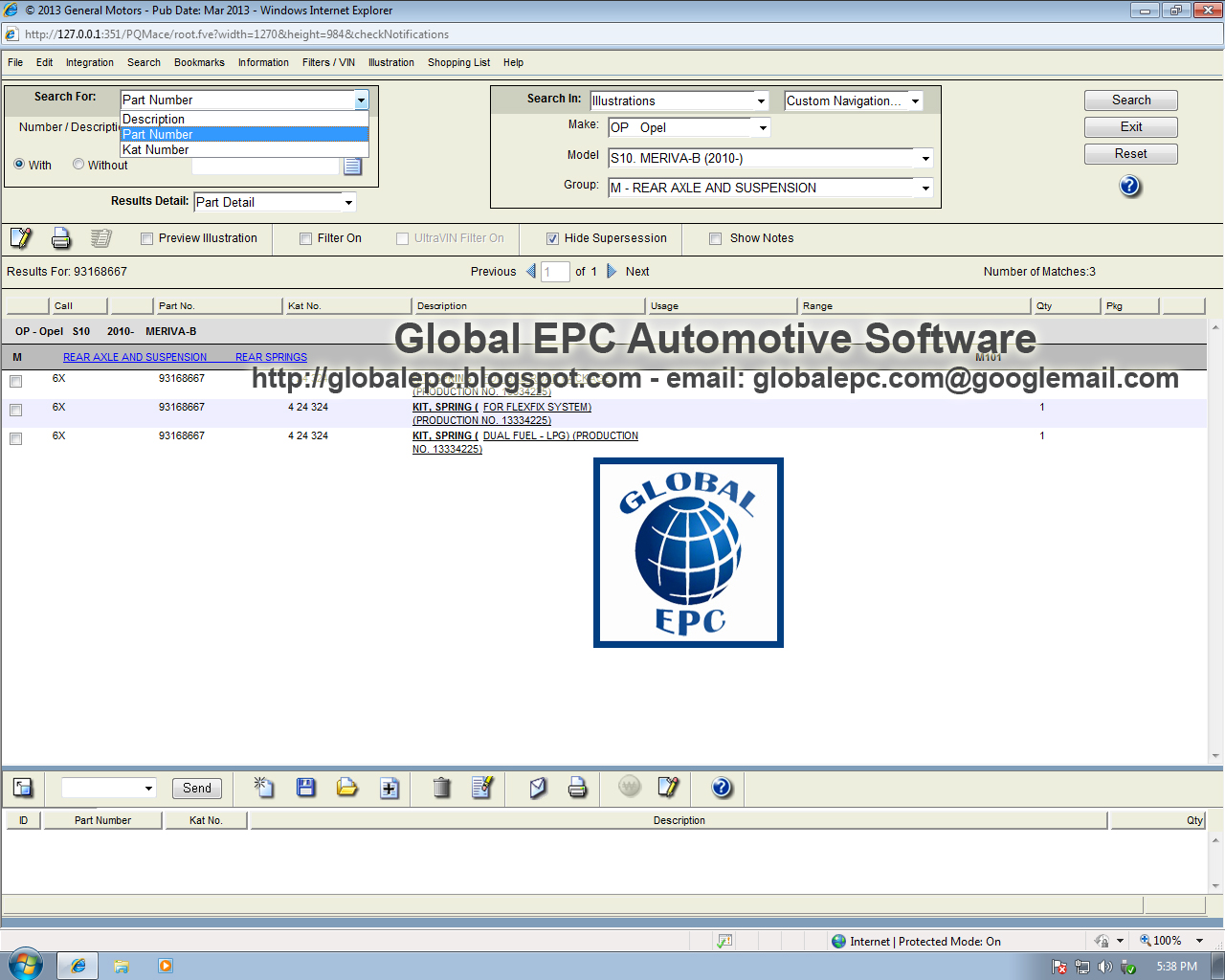
Task: Open the Model dropdown for MERIVA-B
Action: (x=925, y=158)
